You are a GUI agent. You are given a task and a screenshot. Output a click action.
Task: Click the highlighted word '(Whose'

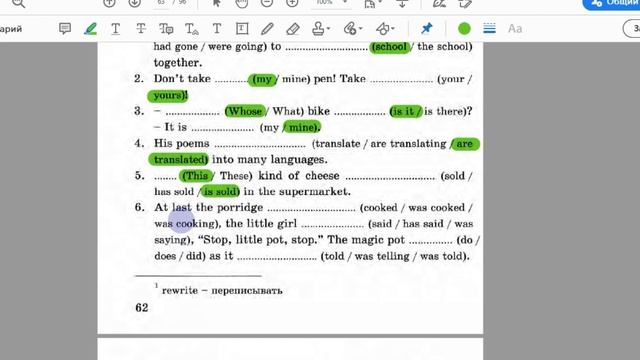(x=244, y=111)
